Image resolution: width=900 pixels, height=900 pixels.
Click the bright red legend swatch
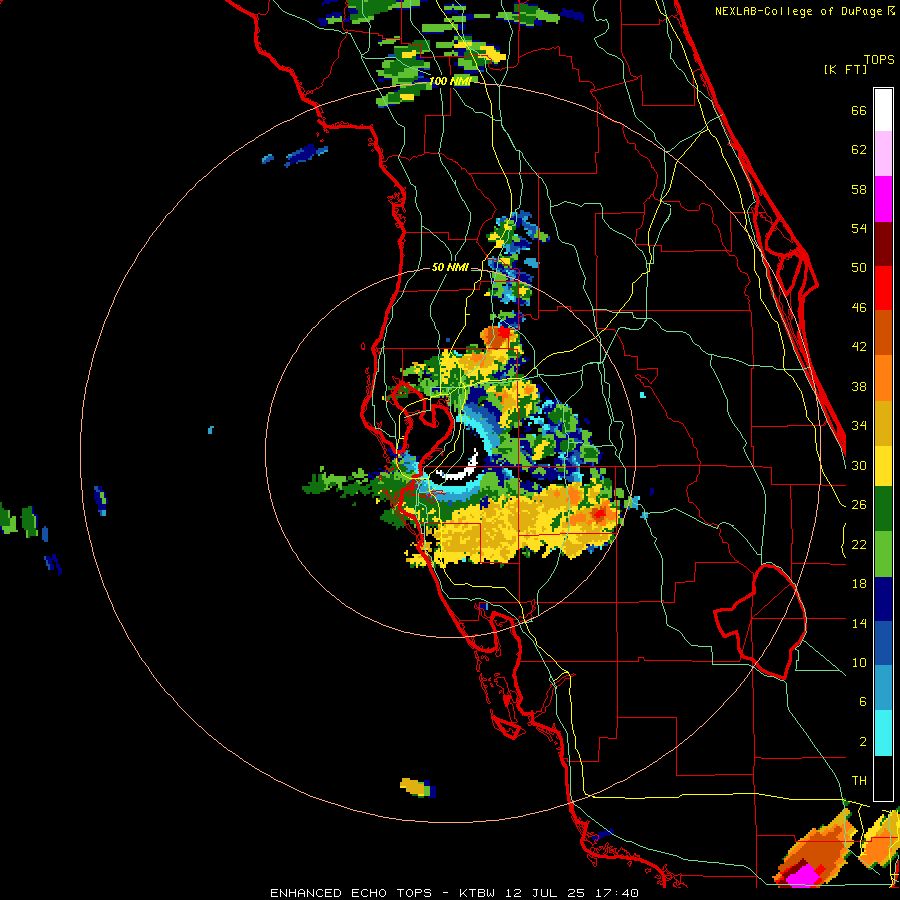pyautogui.click(x=883, y=288)
